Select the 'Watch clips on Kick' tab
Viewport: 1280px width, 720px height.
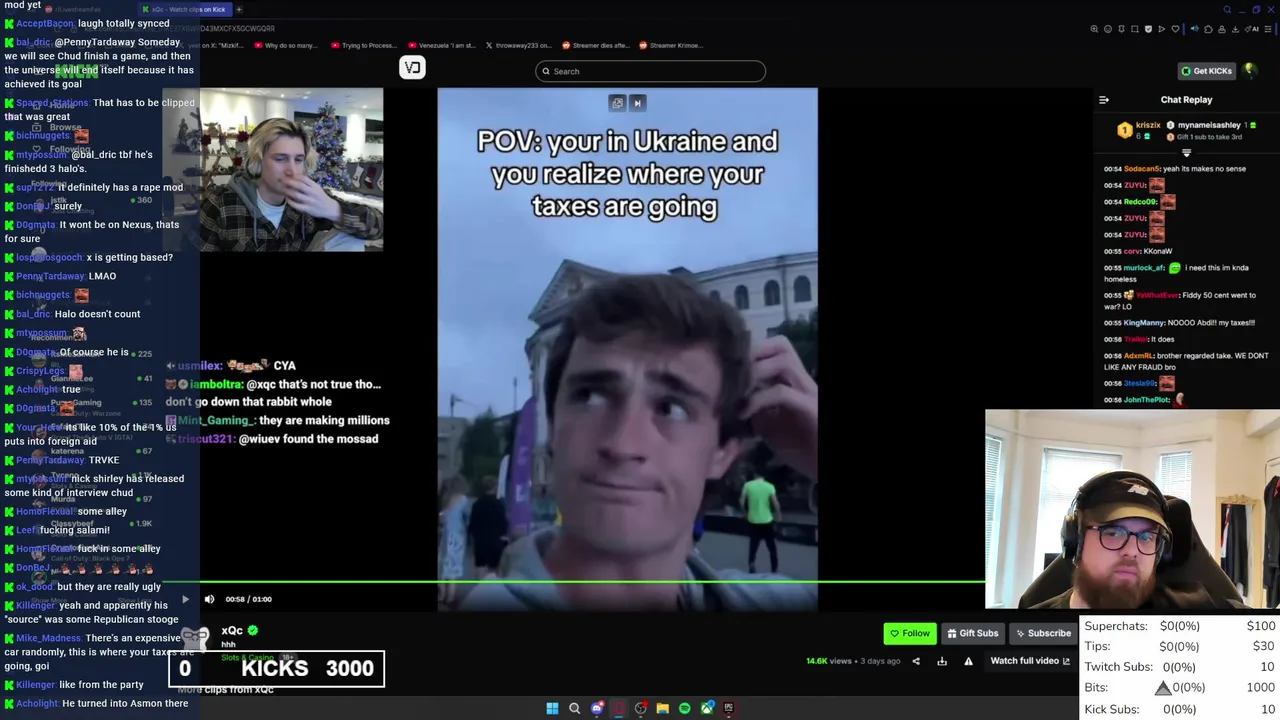click(x=187, y=9)
